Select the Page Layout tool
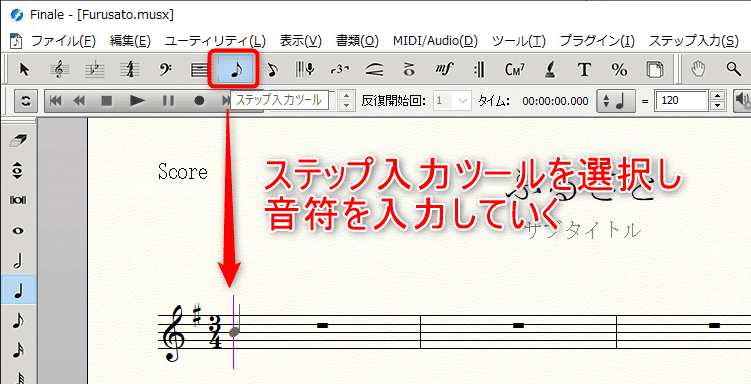 coord(654,70)
